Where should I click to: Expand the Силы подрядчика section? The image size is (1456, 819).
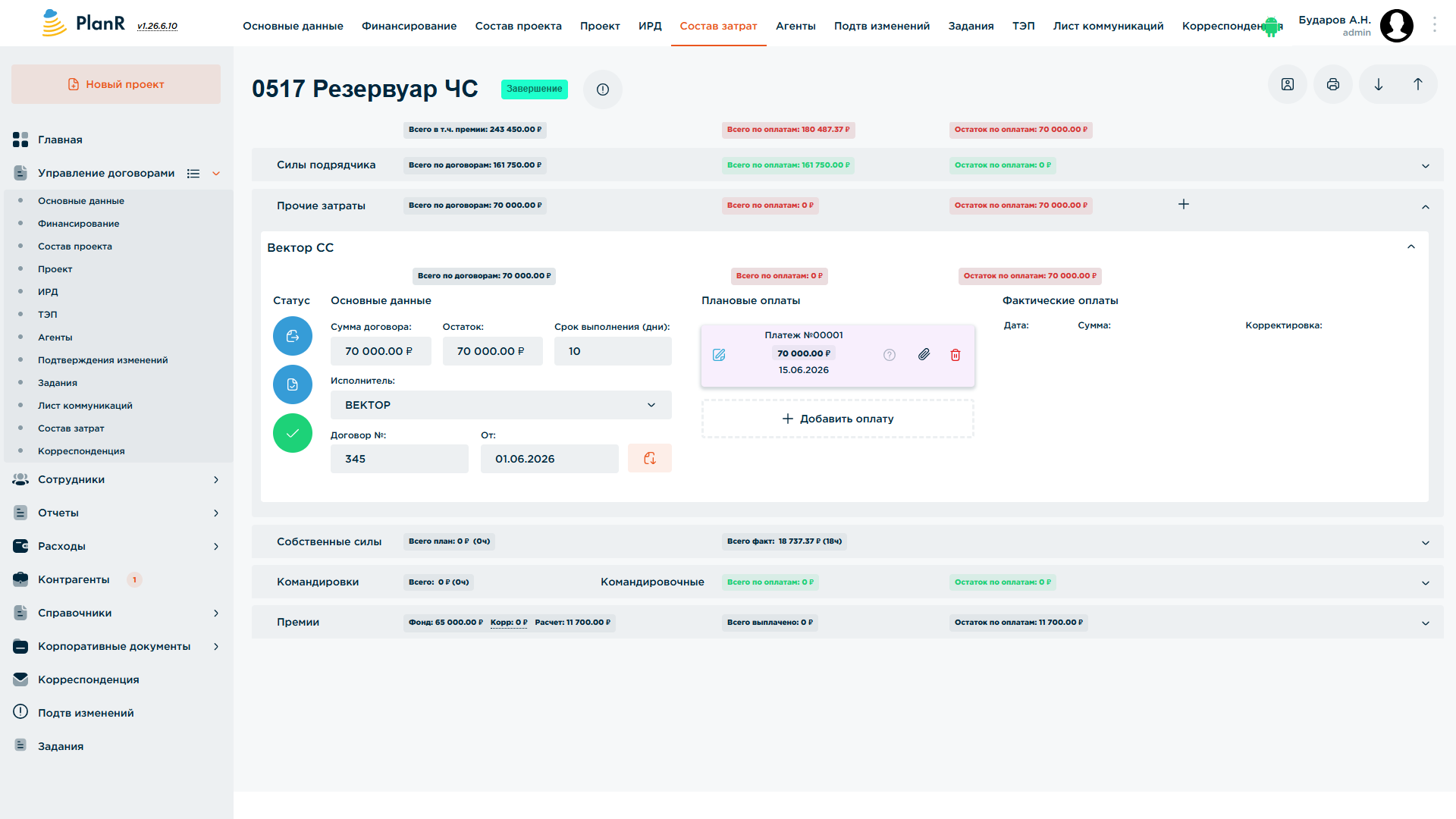[x=1426, y=166]
